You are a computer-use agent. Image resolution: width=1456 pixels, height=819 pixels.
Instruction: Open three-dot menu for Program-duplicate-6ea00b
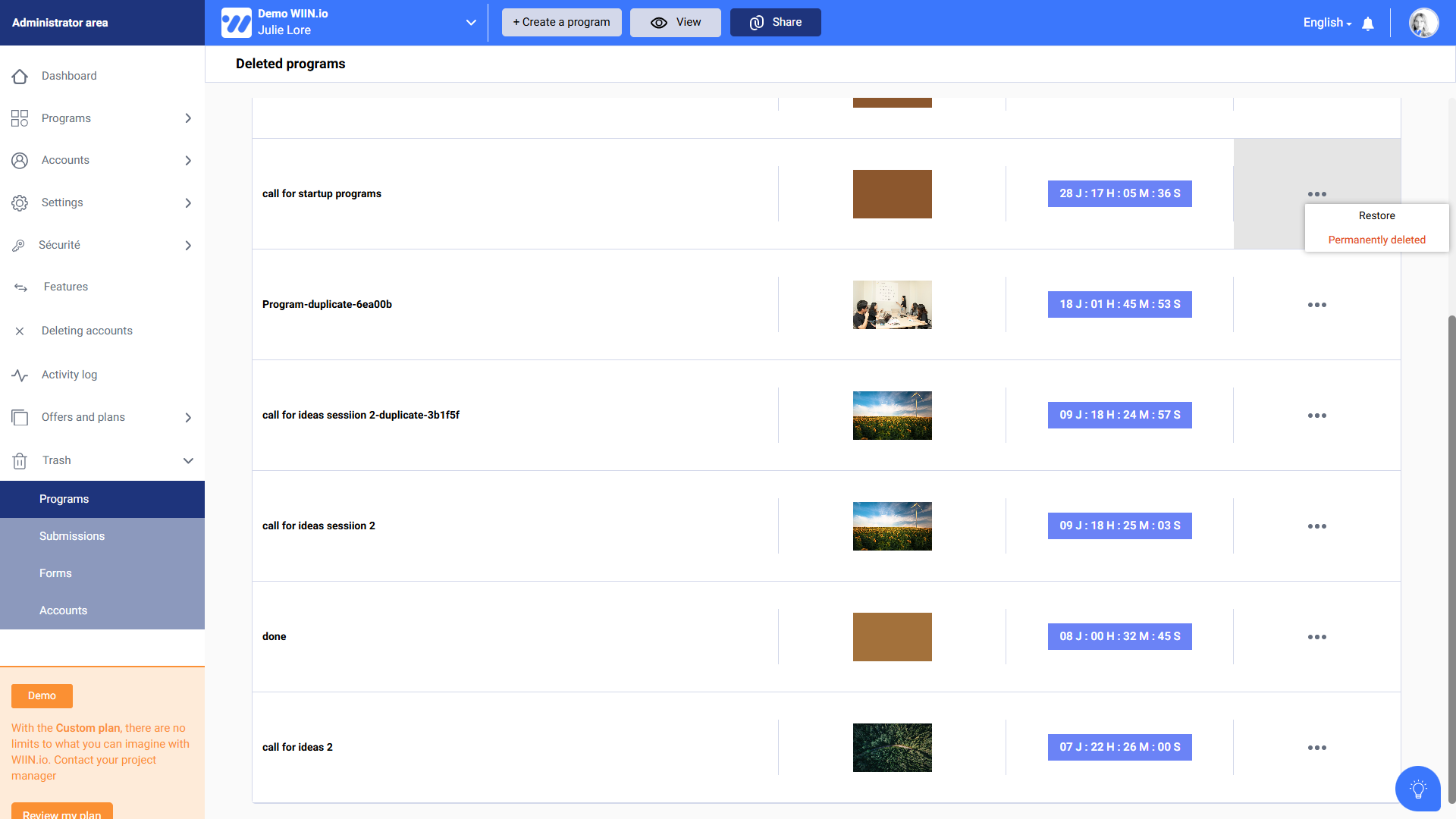click(1316, 305)
